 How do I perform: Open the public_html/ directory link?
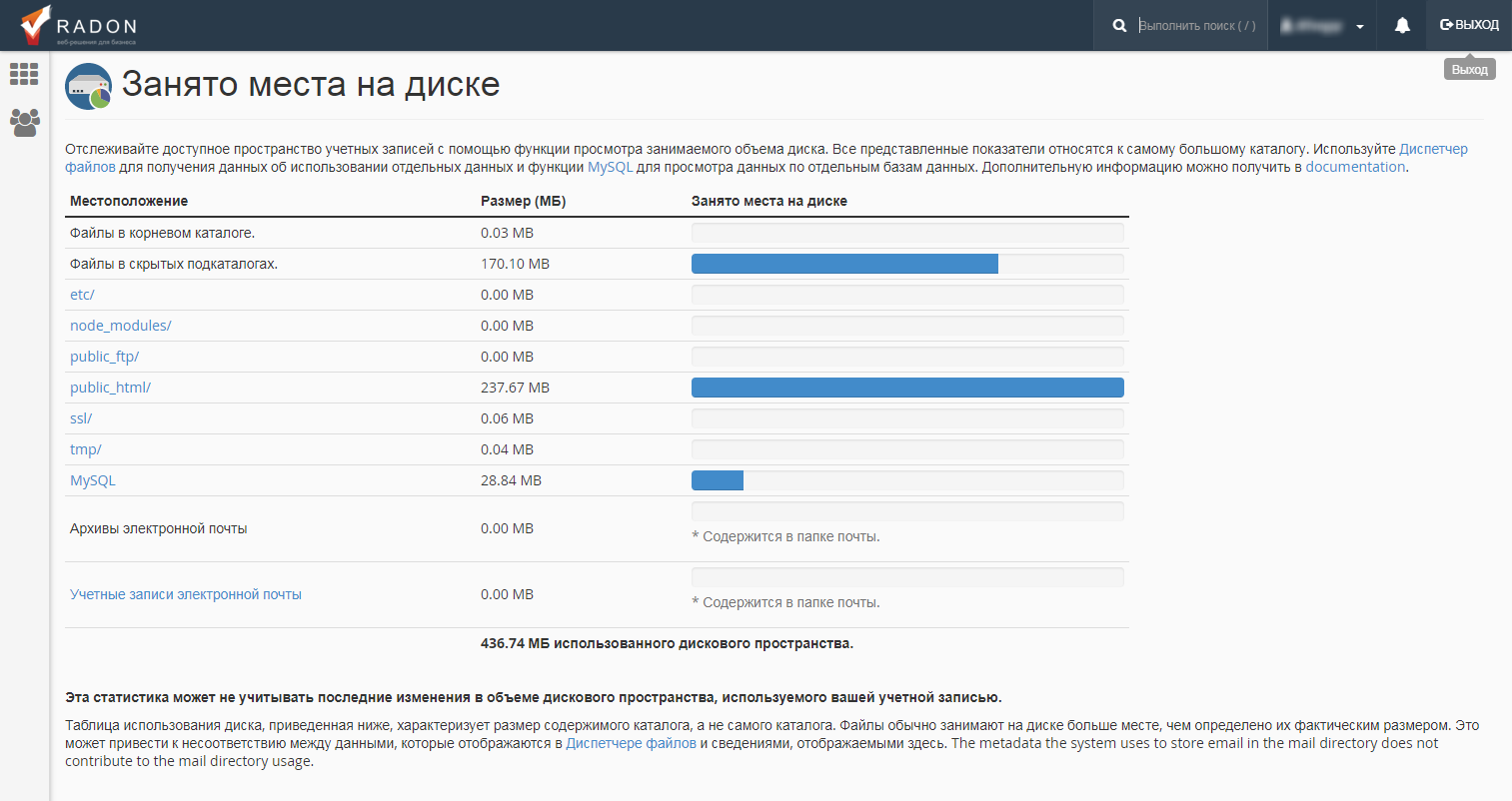point(110,388)
